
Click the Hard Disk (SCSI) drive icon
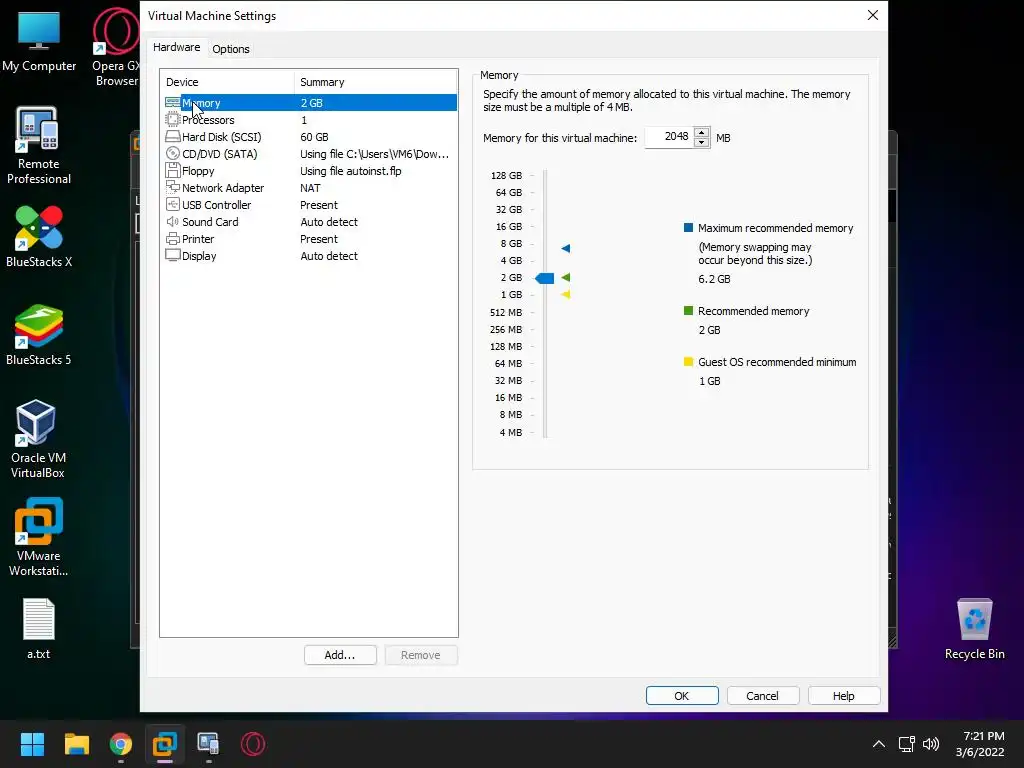172,136
